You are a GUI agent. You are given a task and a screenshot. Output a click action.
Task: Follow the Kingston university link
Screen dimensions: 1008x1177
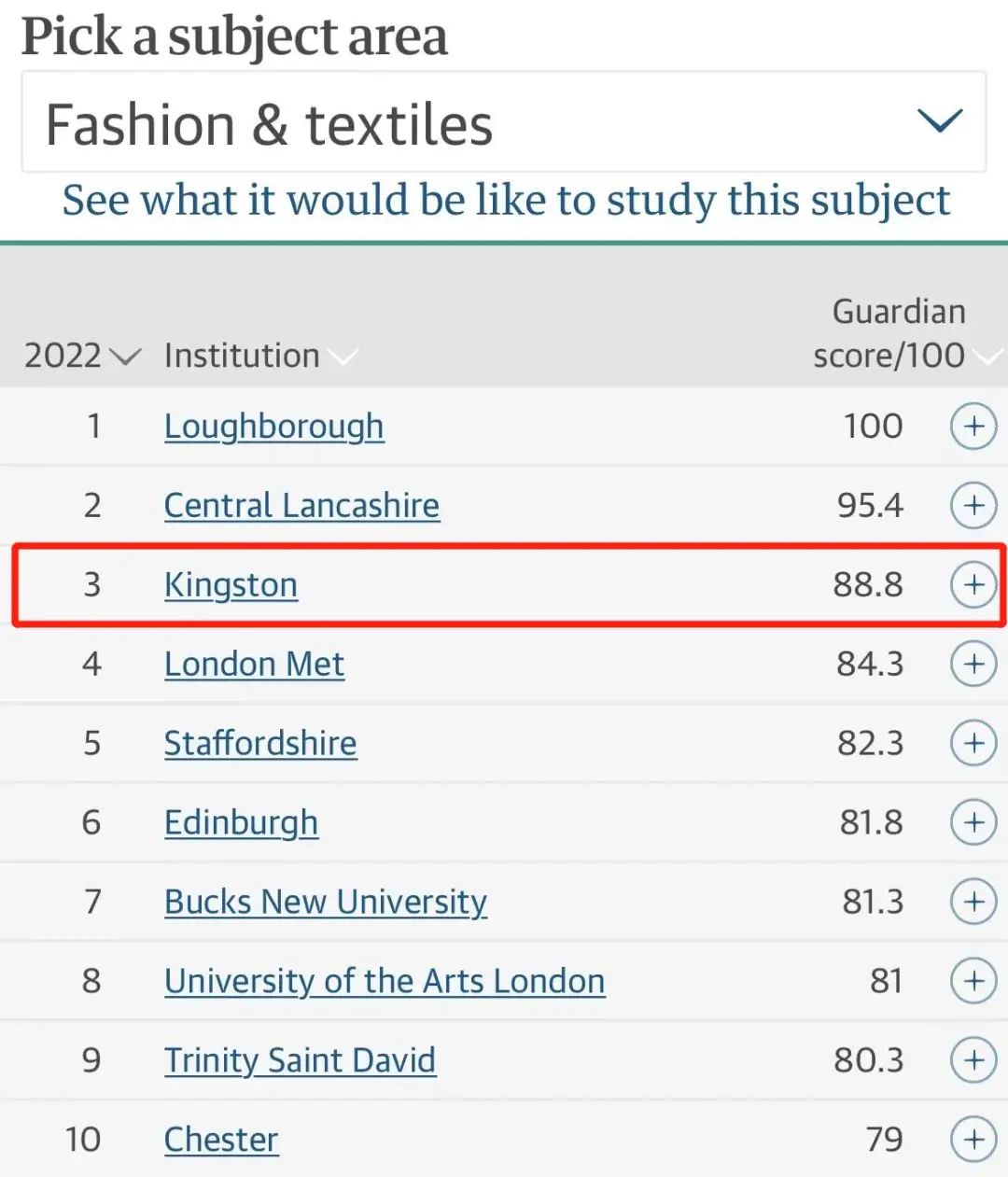231,585
